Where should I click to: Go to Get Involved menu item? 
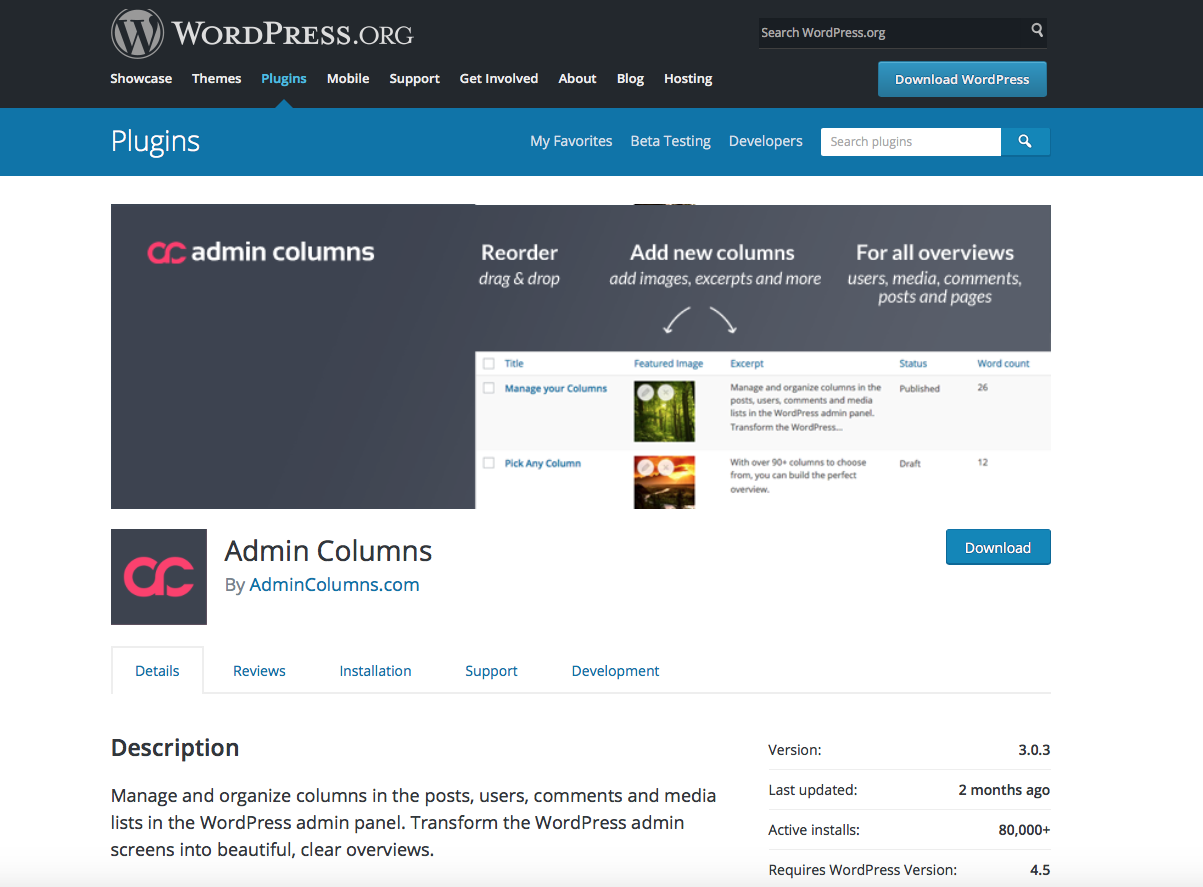tap(499, 79)
